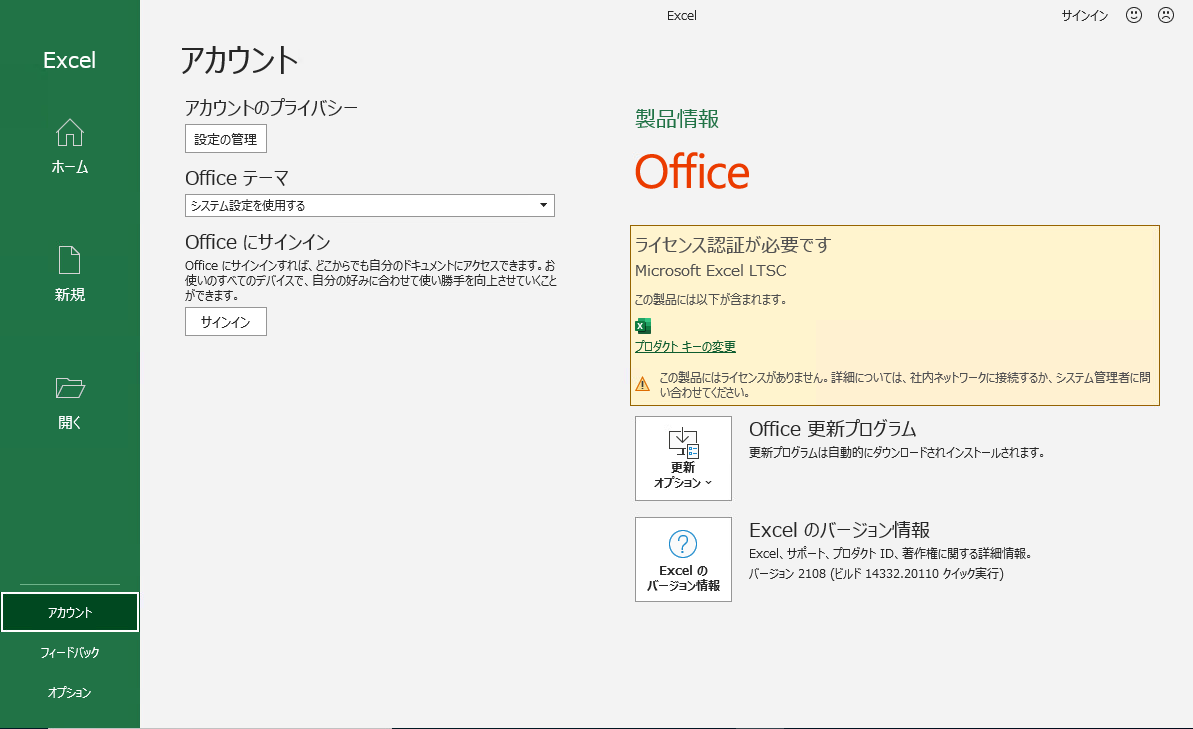Click the Office 更新プログラム heading
1193x729 pixels.
(x=832, y=428)
